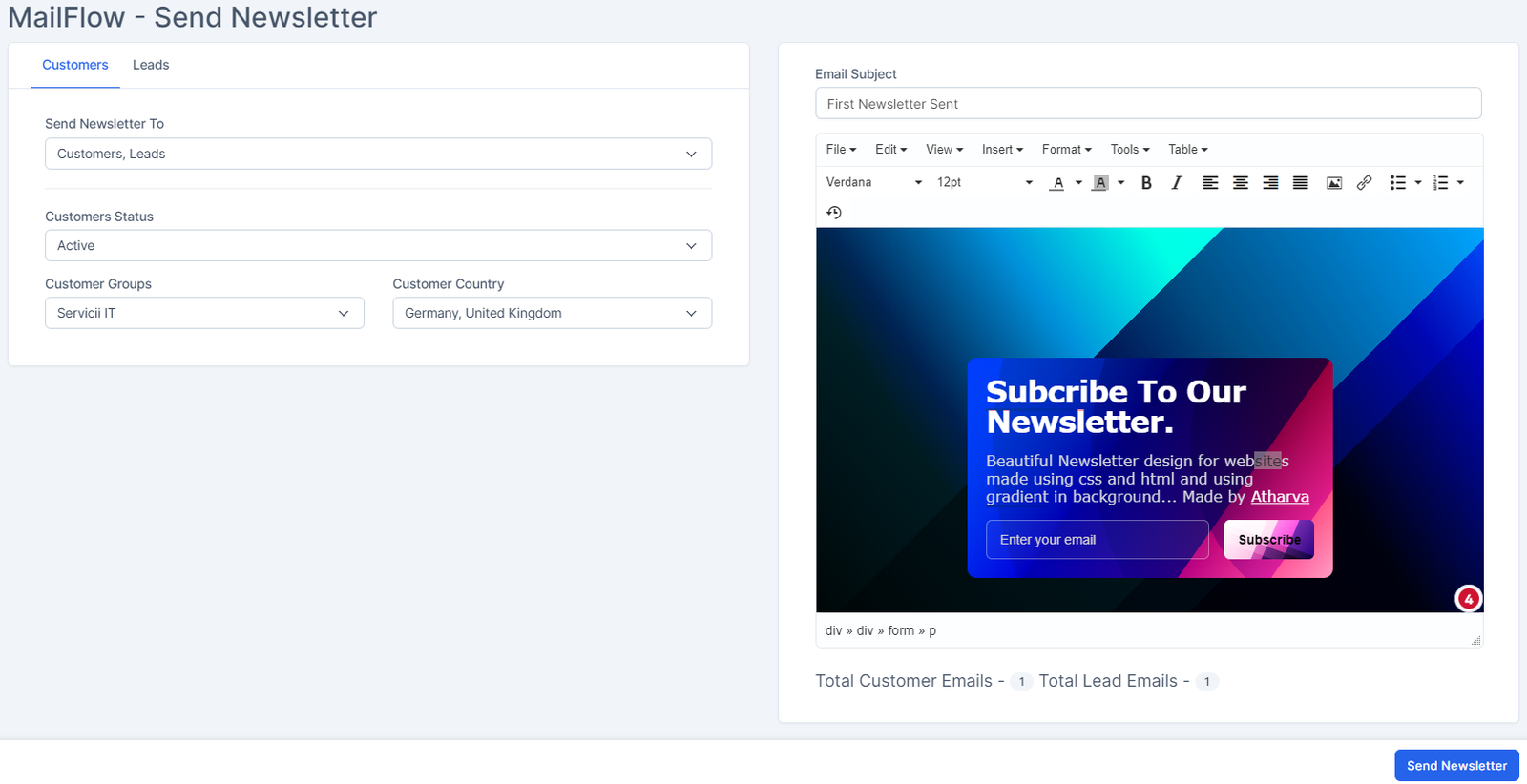Open restore last draft icon
Viewport: 1527px width, 784px height.
click(834, 213)
